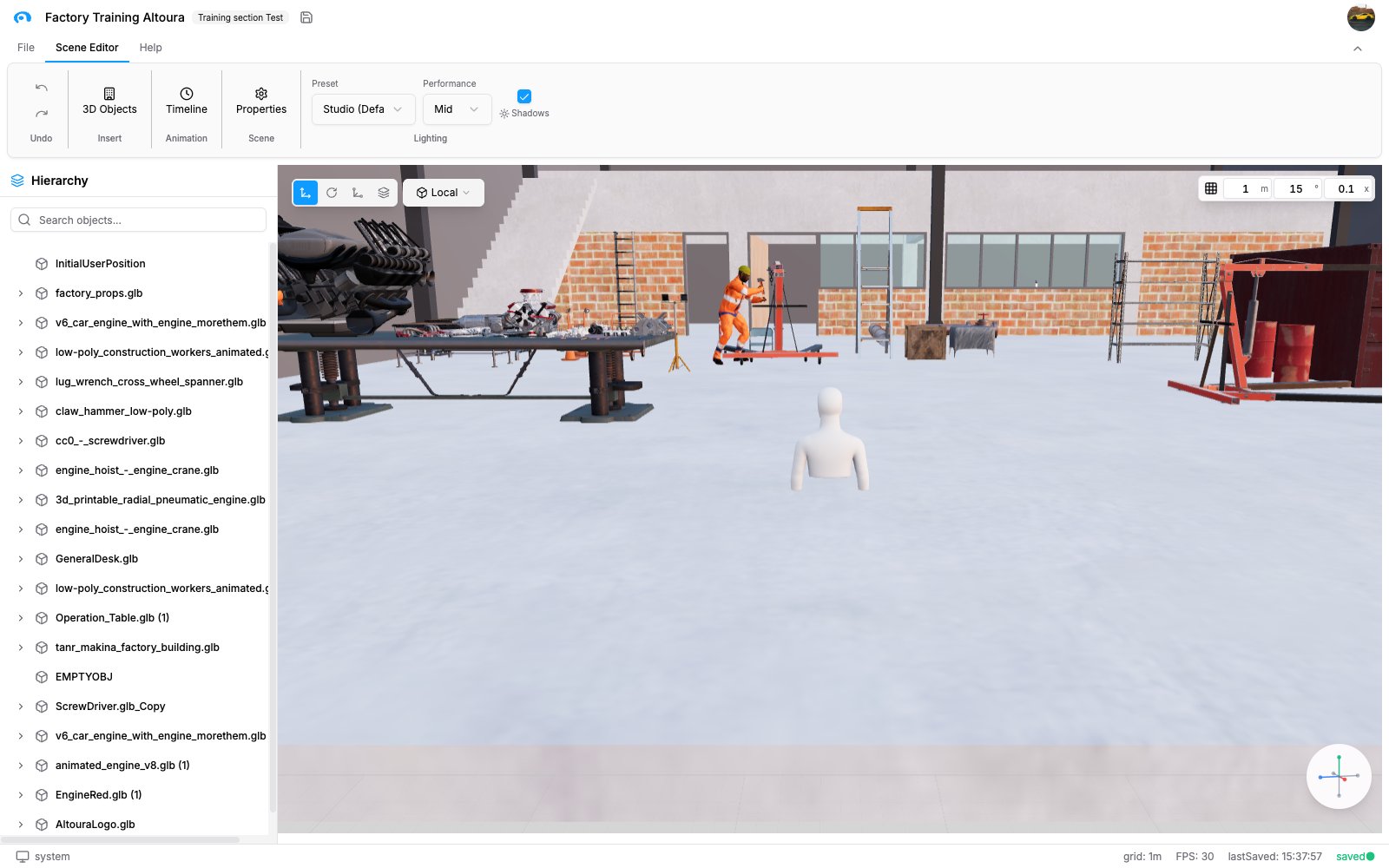This screenshot has width=1389, height=868.
Task: Open the File menu
Action: 26,48
